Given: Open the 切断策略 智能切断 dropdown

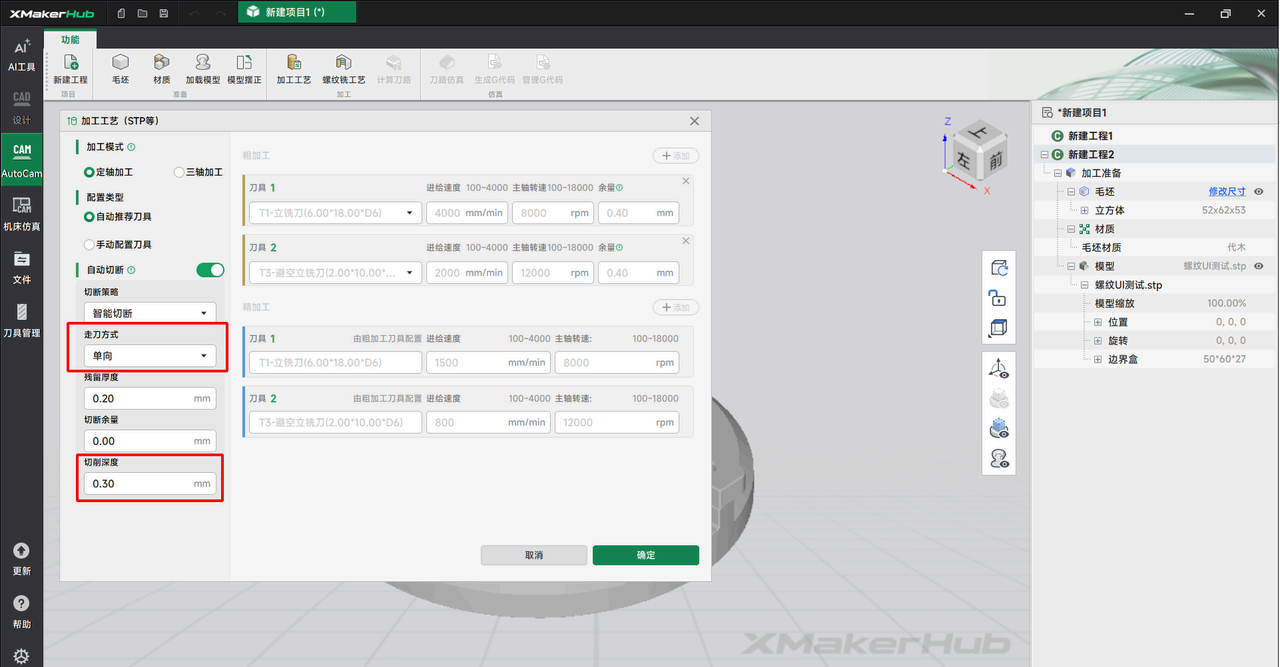Looking at the screenshot, I should pyautogui.click(x=150, y=313).
